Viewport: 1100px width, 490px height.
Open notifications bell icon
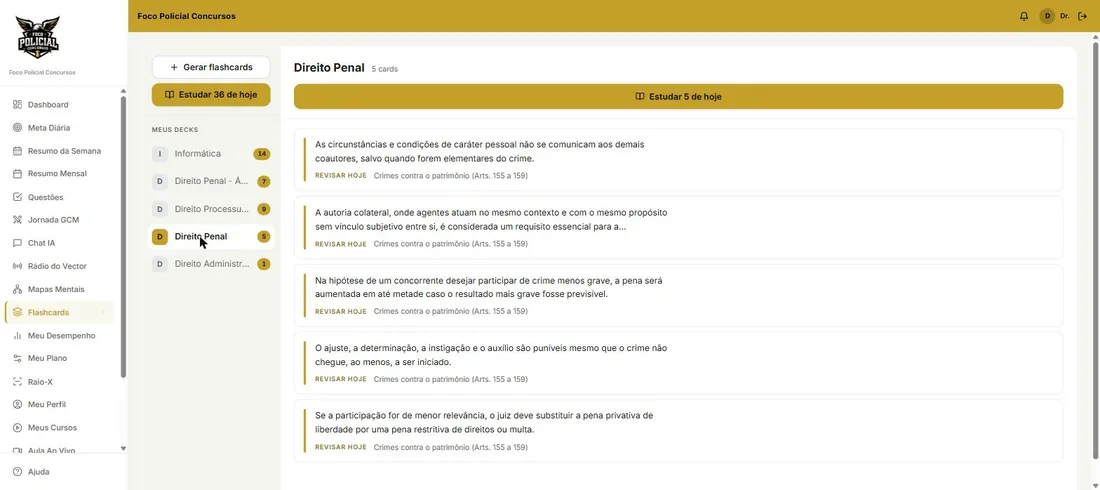1024,16
